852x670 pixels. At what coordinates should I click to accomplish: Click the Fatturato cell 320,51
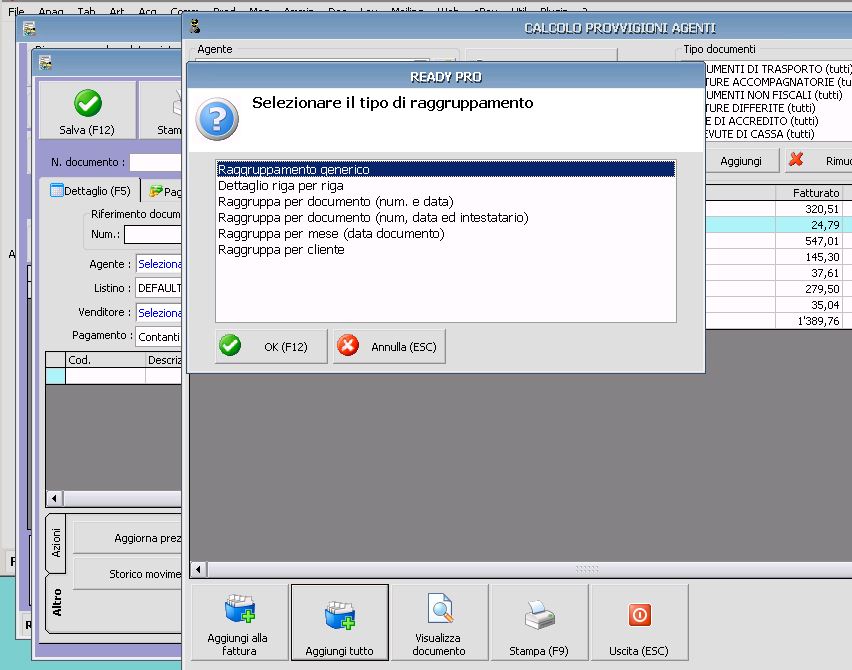pyautogui.click(x=809, y=209)
